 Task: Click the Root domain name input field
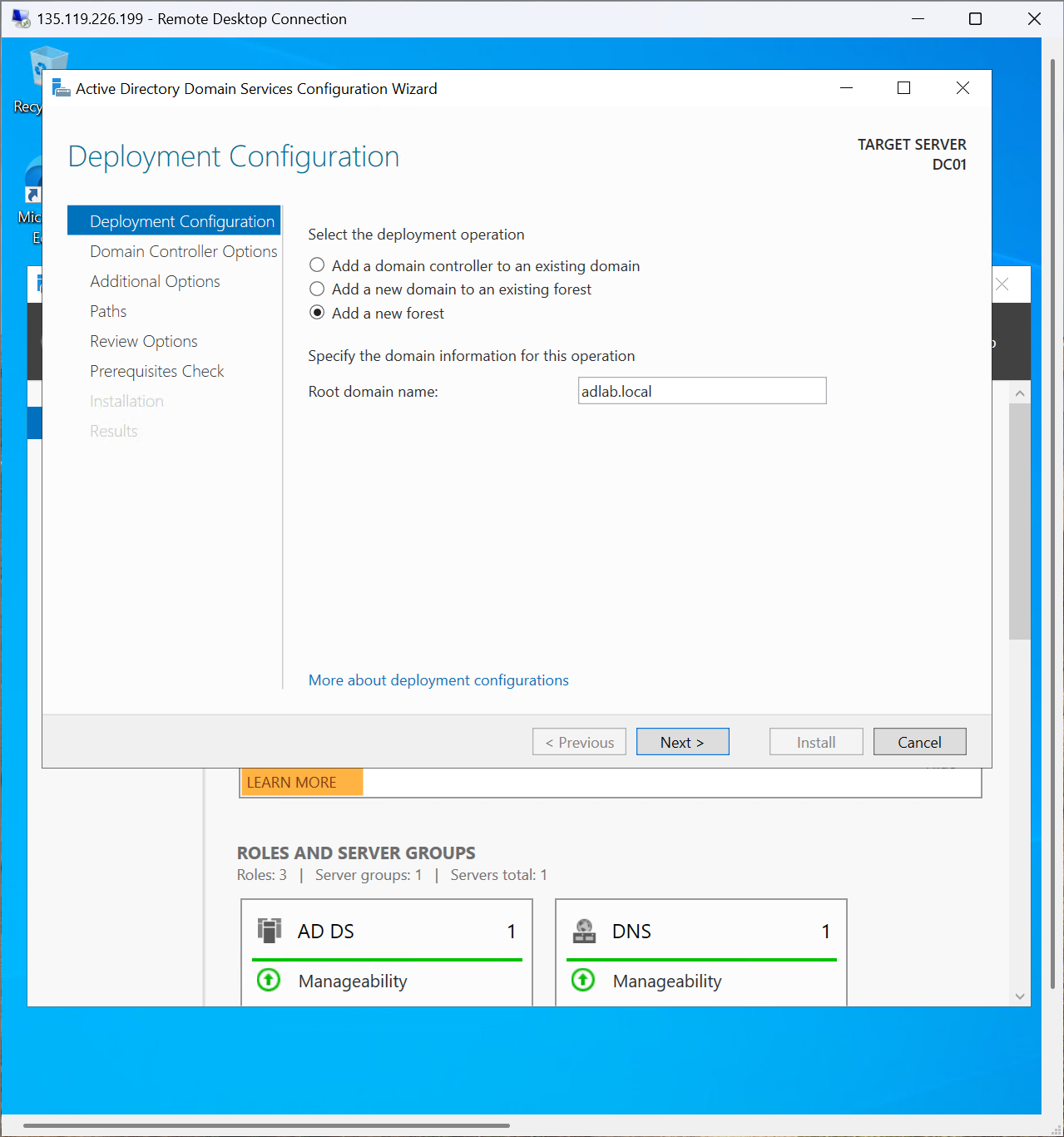click(x=701, y=390)
